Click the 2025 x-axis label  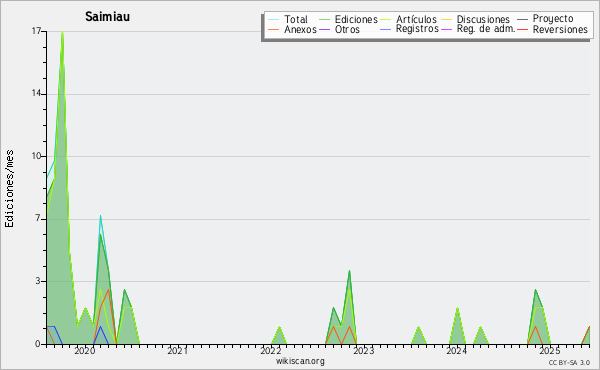pyautogui.click(x=549, y=351)
